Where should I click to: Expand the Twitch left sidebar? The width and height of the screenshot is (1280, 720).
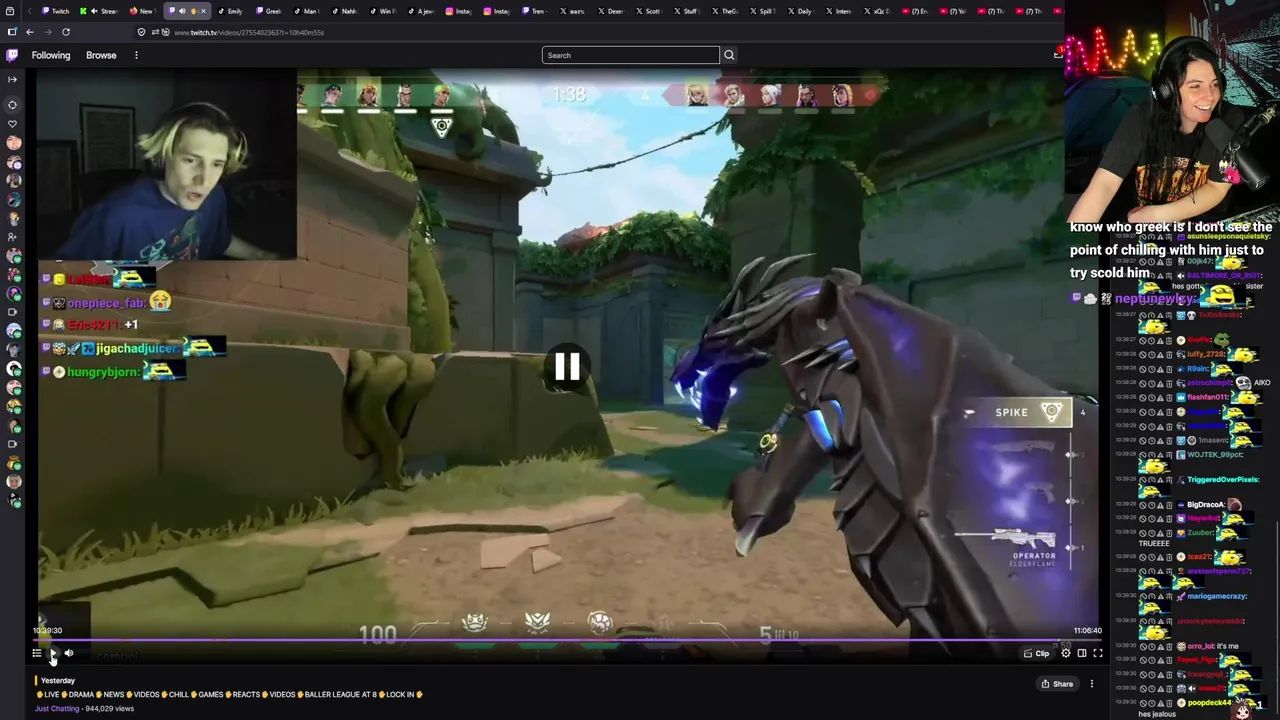[x=12, y=79]
